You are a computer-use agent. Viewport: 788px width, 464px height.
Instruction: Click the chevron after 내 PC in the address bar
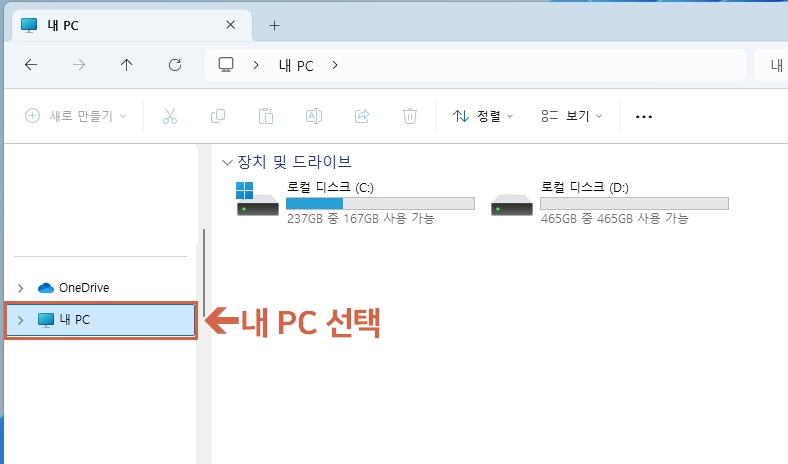pos(335,65)
